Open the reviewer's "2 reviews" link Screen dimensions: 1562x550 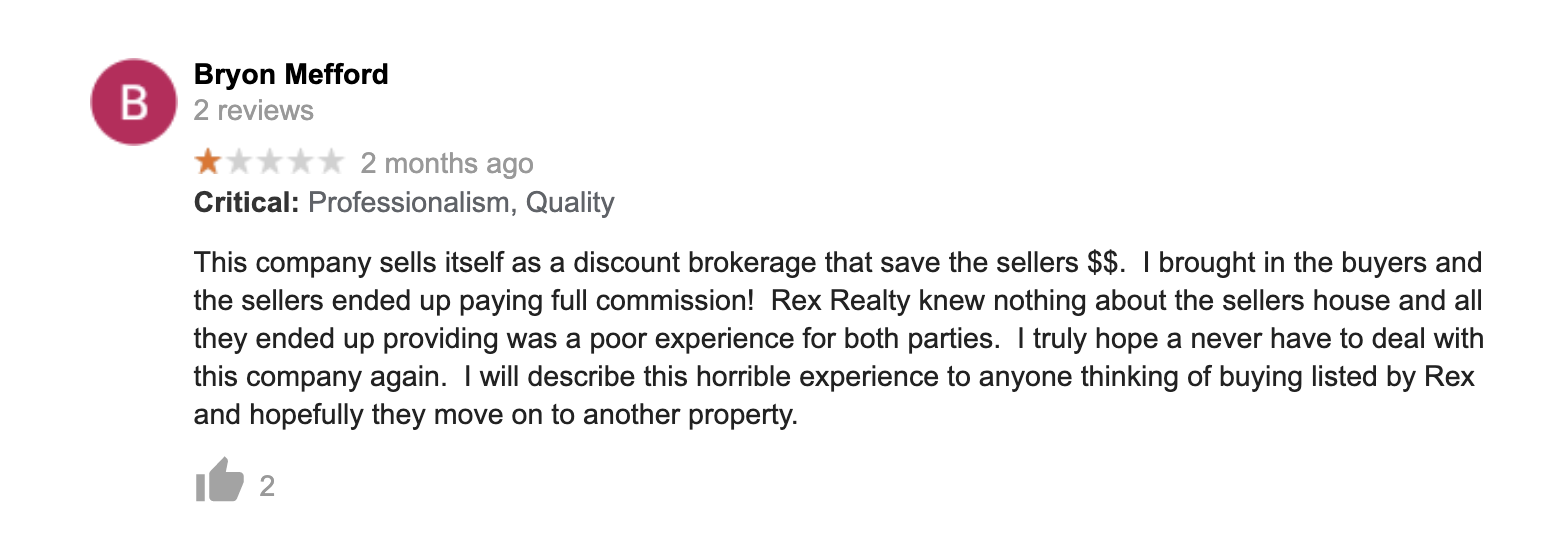coord(254,110)
